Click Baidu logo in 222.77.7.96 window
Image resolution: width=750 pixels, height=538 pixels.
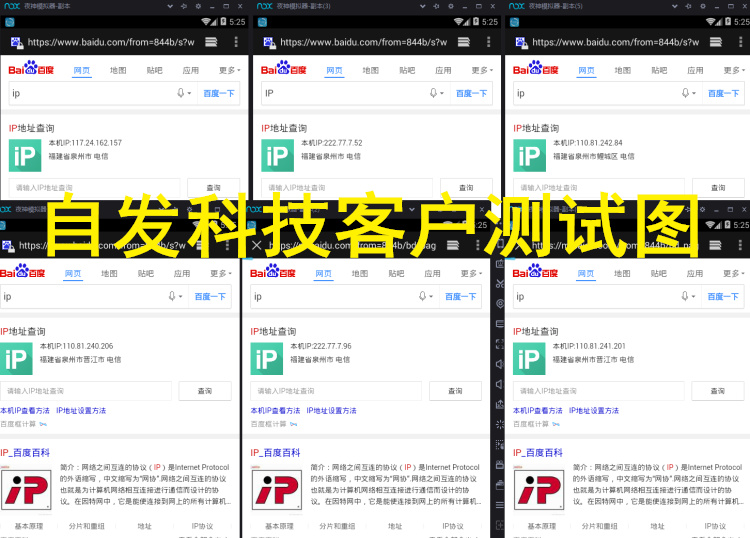pos(273,271)
